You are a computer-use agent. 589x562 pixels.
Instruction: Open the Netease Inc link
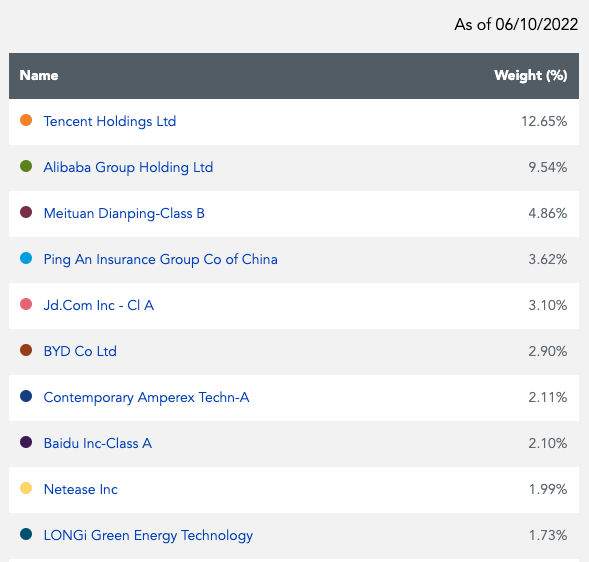tap(81, 489)
